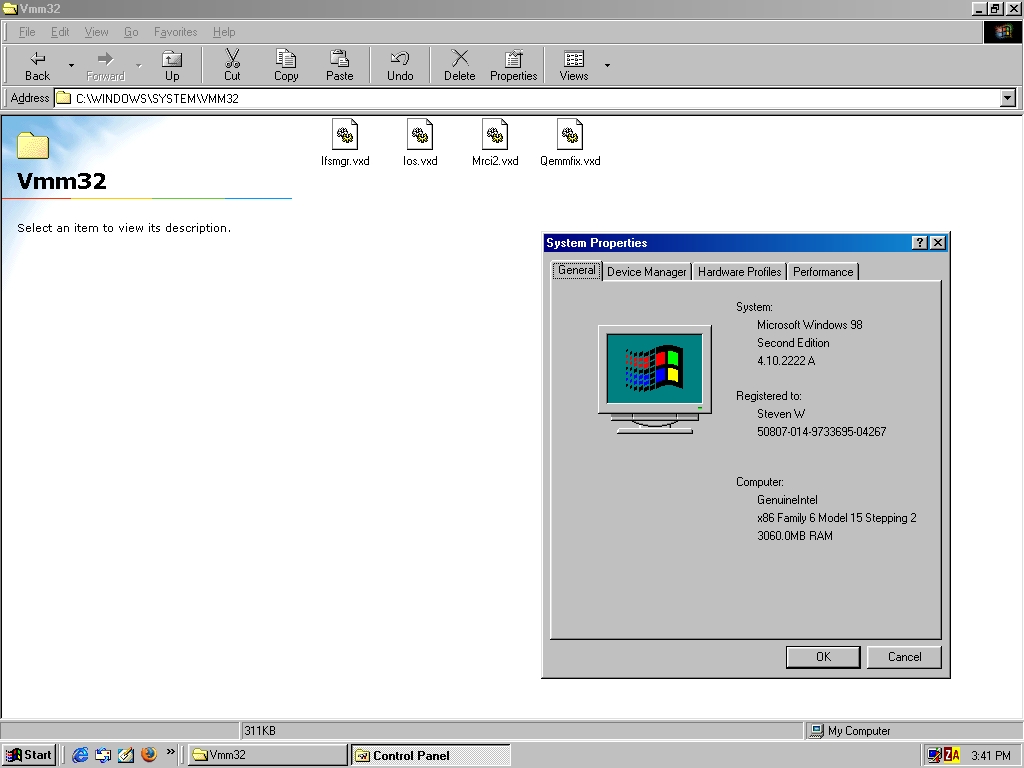Go Up one folder level
1024x768 pixels.
[172, 65]
